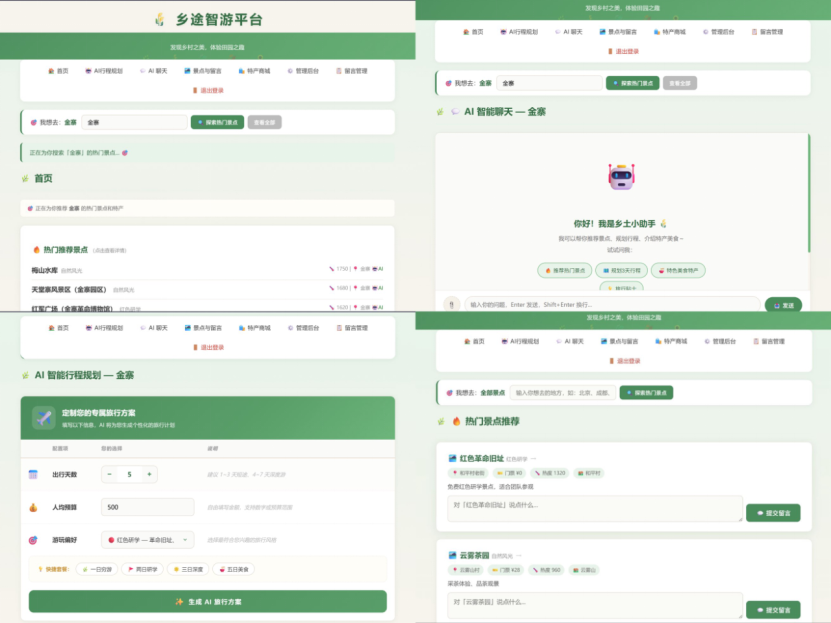
Task: Select the 规划3天行程 suggestion chip
Action: [x=622, y=270]
